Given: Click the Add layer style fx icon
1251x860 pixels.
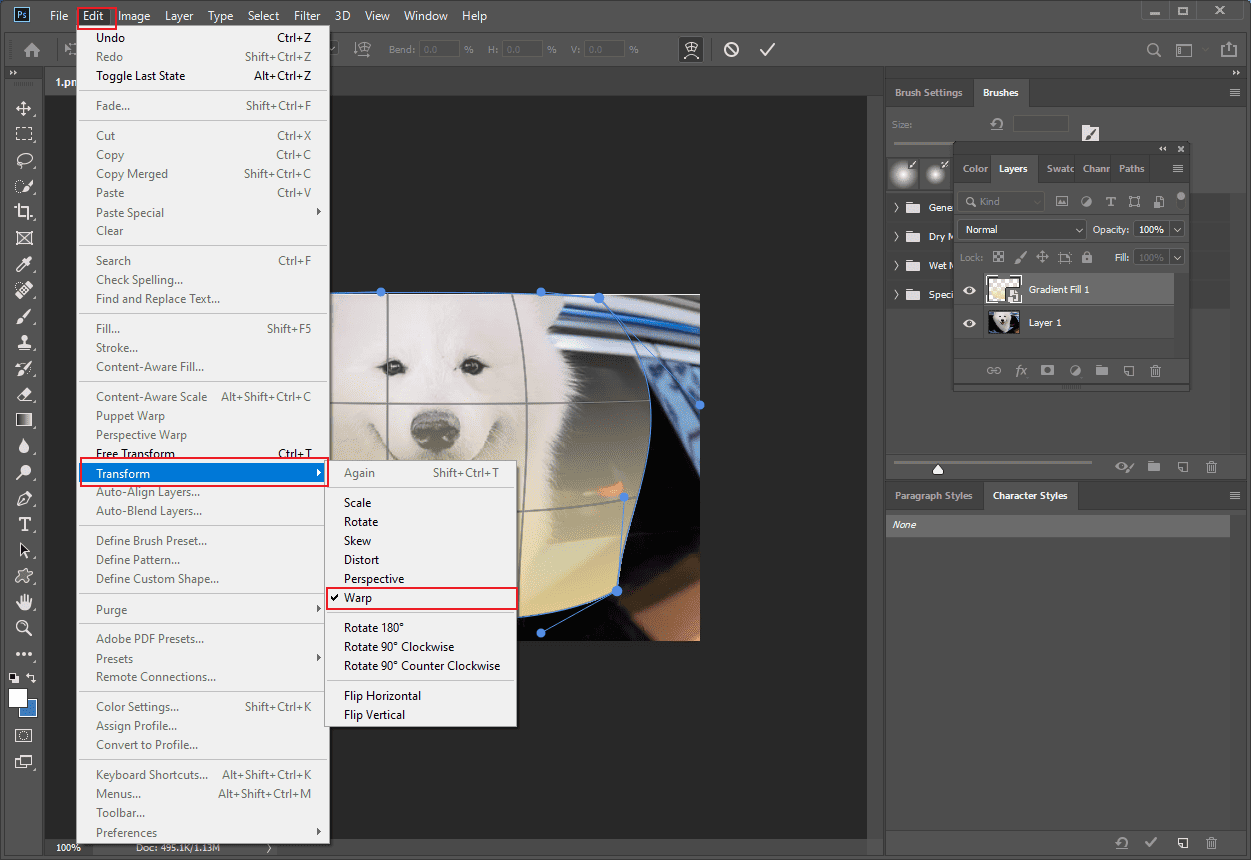Looking at the screenshot, I should point(1021,370).
